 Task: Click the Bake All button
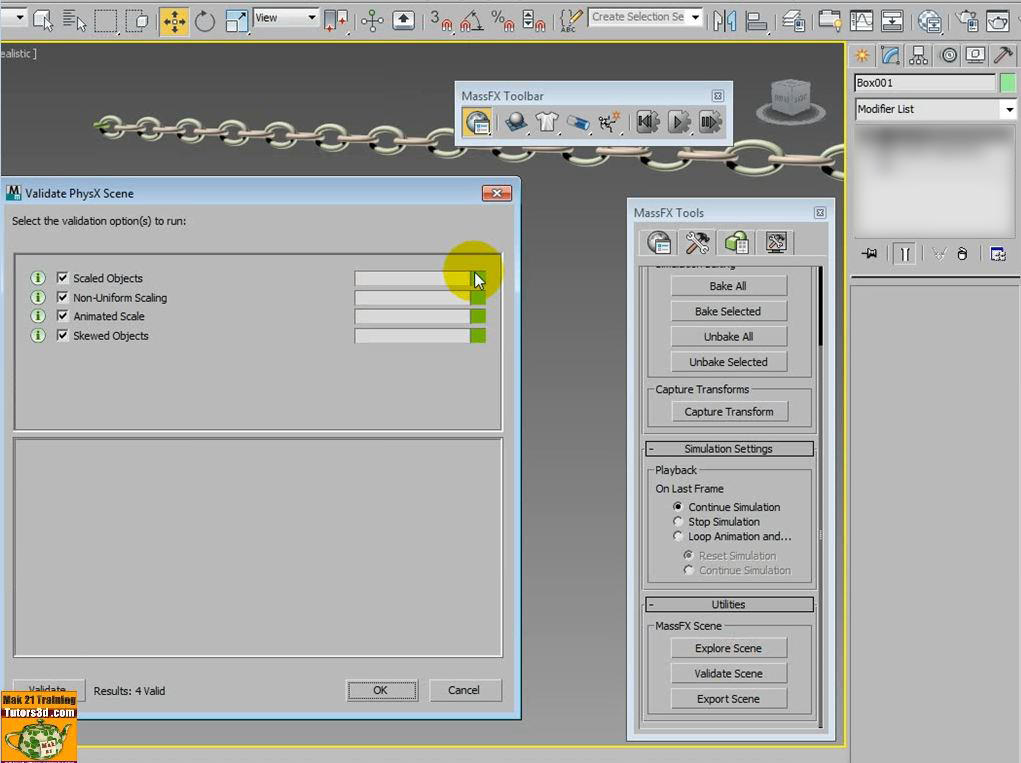point(729,286)
